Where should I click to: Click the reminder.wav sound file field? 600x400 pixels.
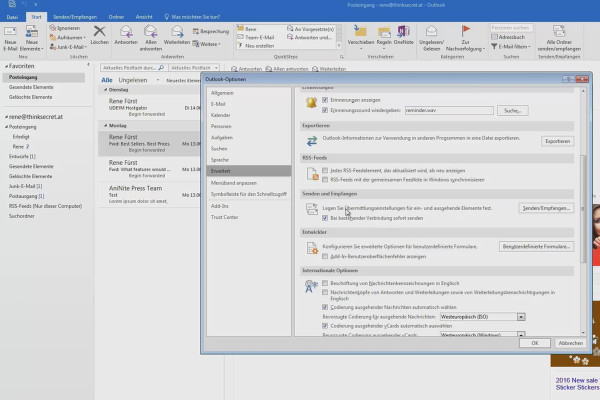(449, 110)
